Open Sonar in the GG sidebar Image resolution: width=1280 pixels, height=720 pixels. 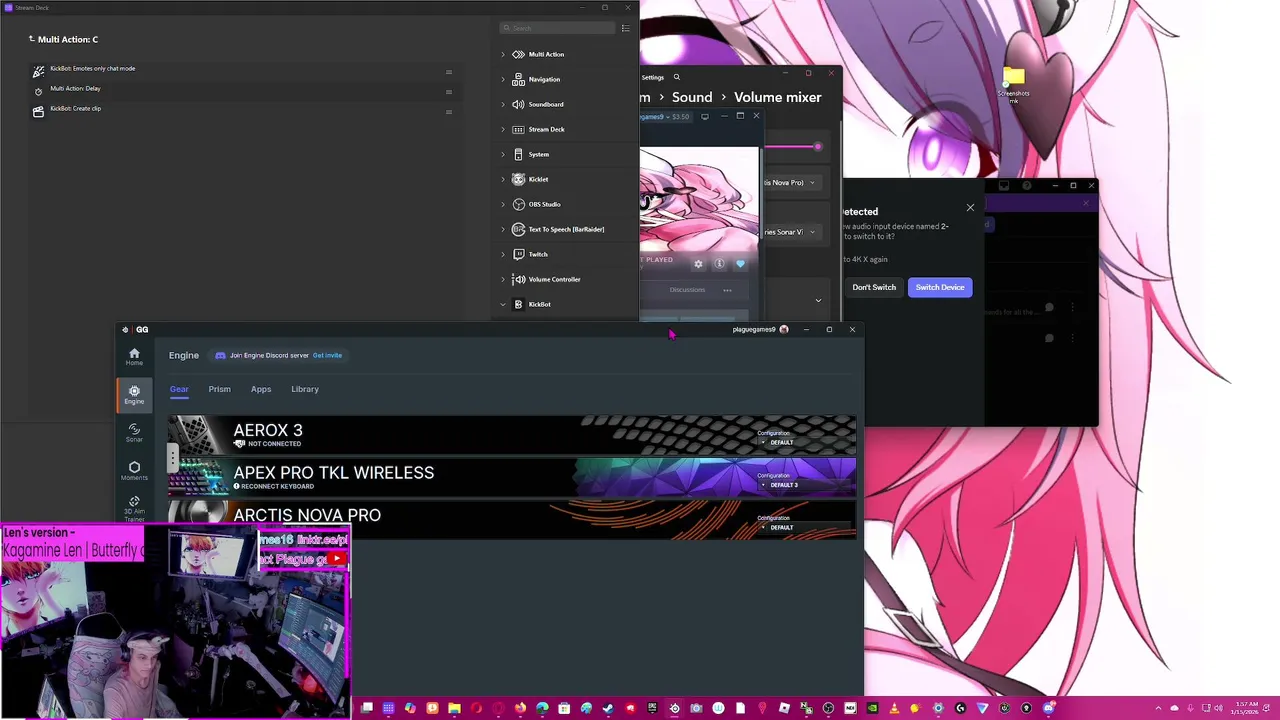click(x=134, y=433)
